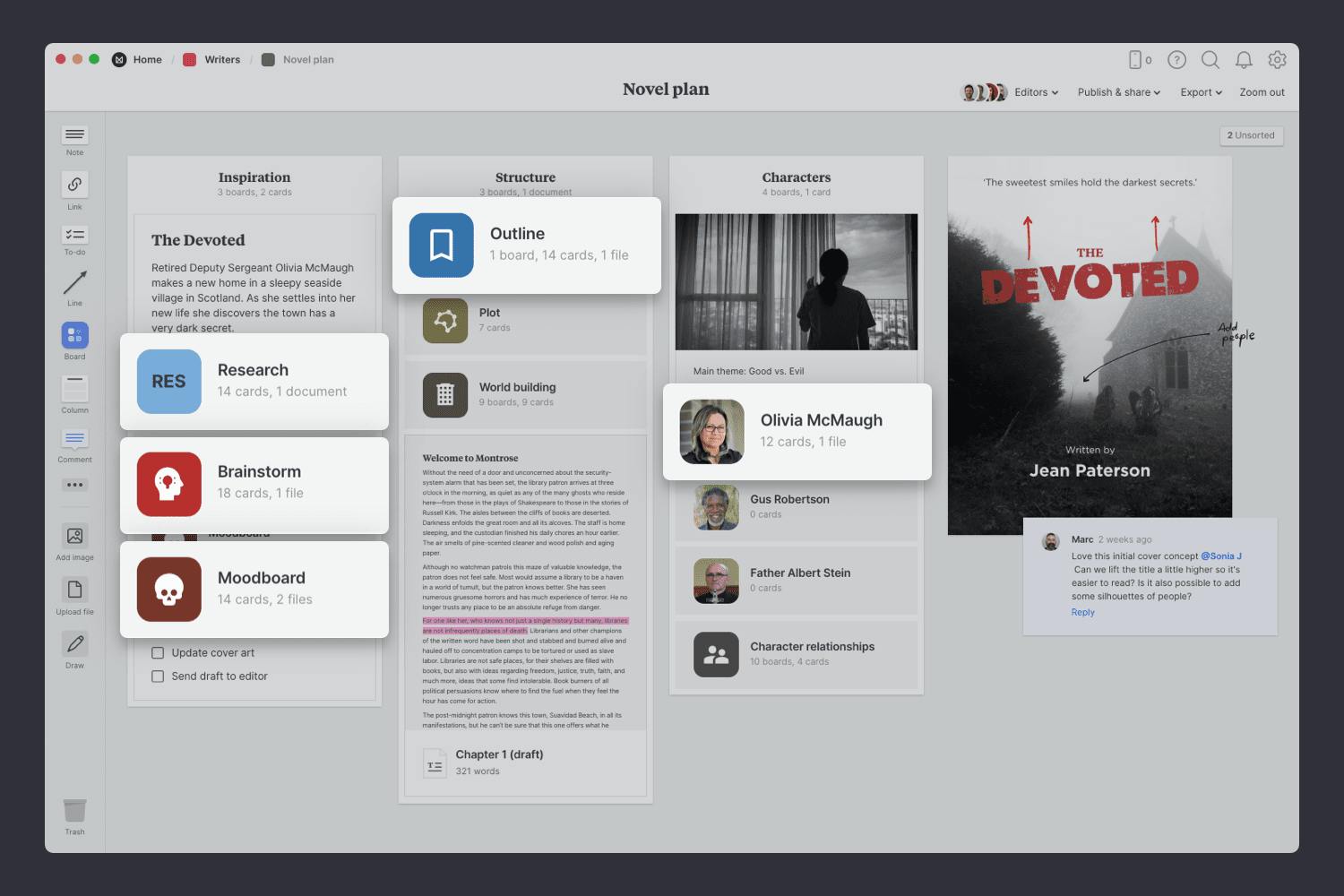
Task: Check the Update cover art task
Action: [158, 652]
